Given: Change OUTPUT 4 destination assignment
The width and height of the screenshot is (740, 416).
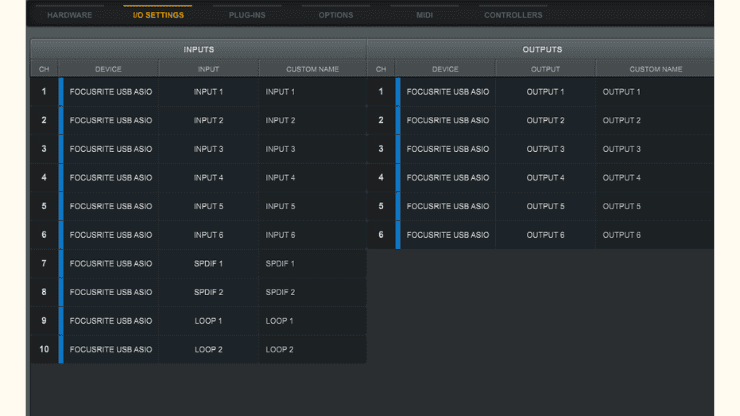Looking at the screenshot, I should (546, 178).
